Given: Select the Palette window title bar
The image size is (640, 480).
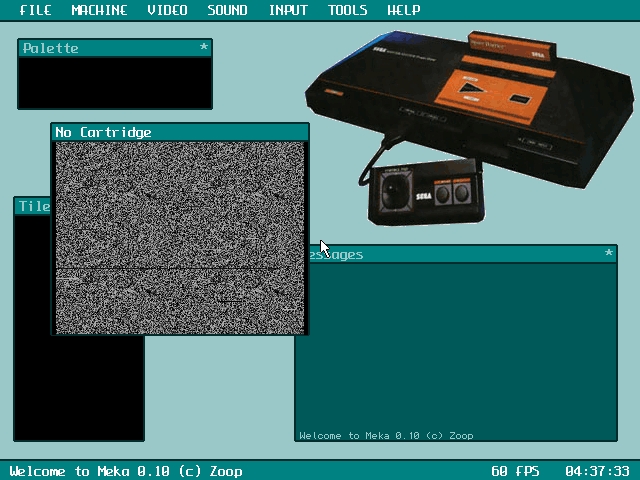Looking at the screenshot, I should 115,48.
